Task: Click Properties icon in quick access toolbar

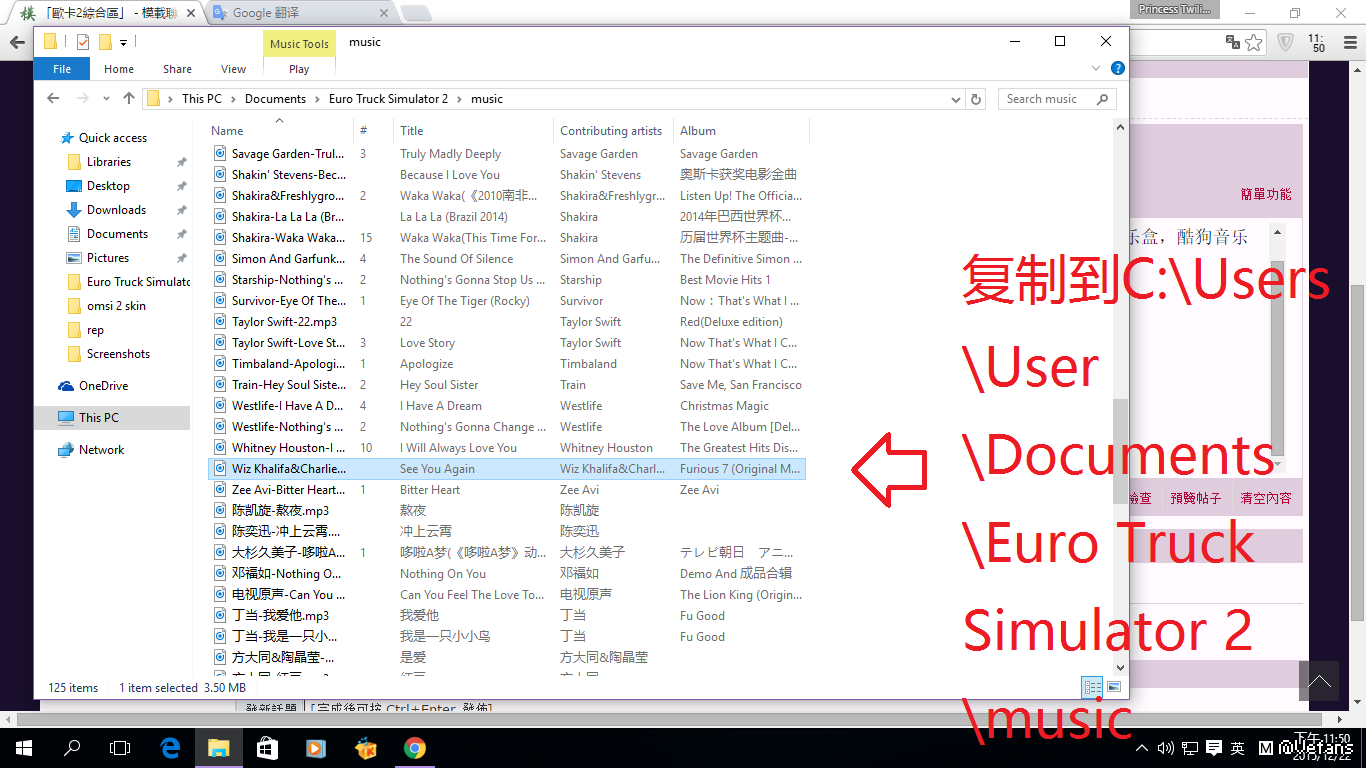Action: 83,42
